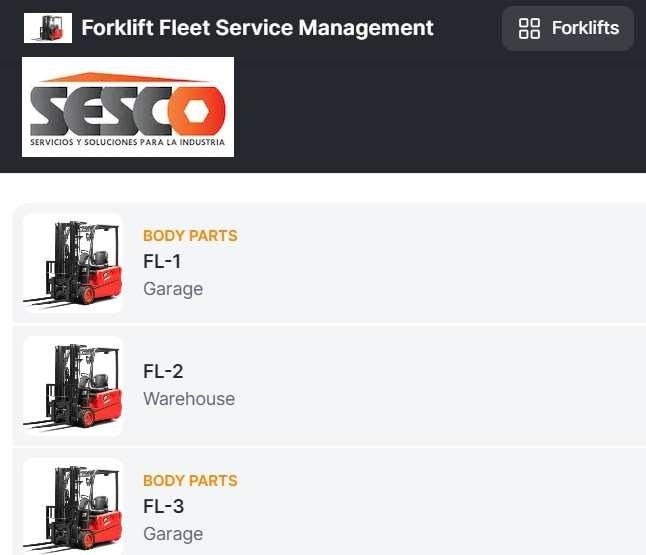Image resolution: width=646 pixels, height=555 pixels.
Task: Click the small forklift icon in the header
Action: tap(48, 28)
